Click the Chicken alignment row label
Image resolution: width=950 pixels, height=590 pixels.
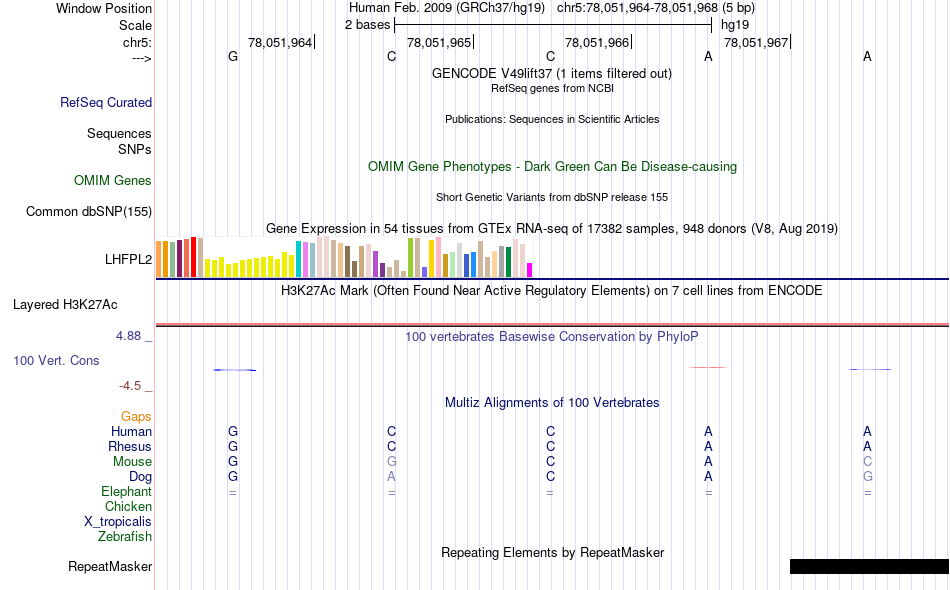(x=128, y=506)
